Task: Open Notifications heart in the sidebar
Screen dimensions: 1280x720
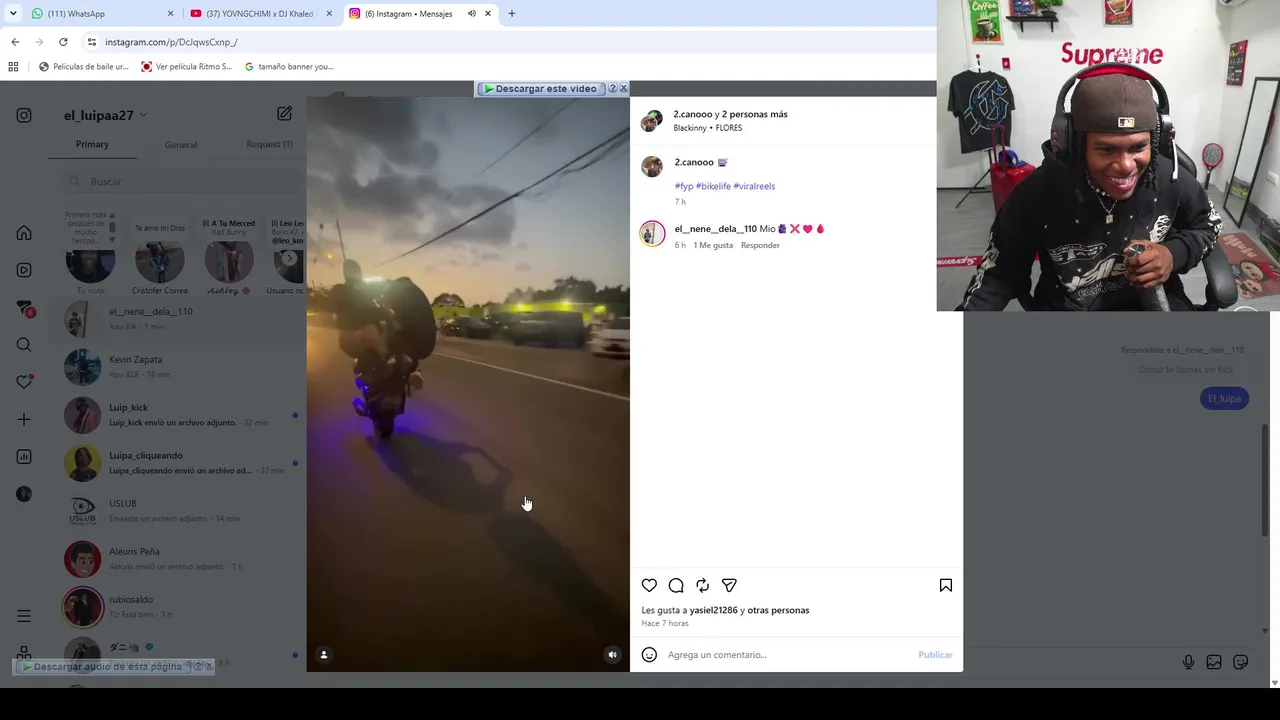Action: pyautogui.click(x=24, y=382)
